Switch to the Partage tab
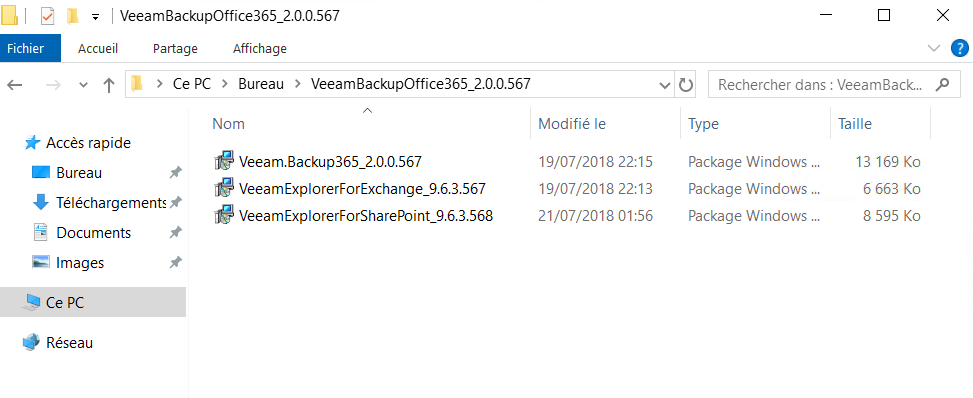The width and height of the screenshot is (973, 398). point(175,48)
